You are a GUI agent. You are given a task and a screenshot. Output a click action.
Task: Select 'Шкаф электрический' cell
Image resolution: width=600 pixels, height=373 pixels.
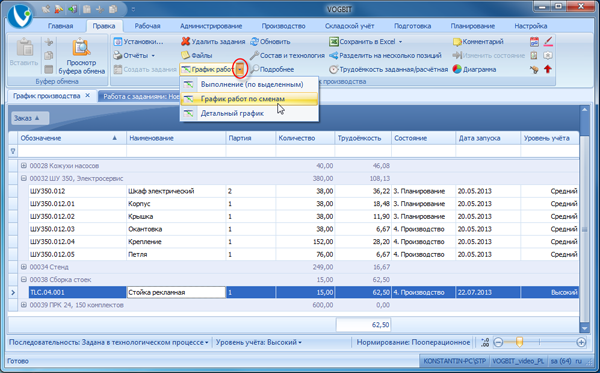[x=176, y=191]
